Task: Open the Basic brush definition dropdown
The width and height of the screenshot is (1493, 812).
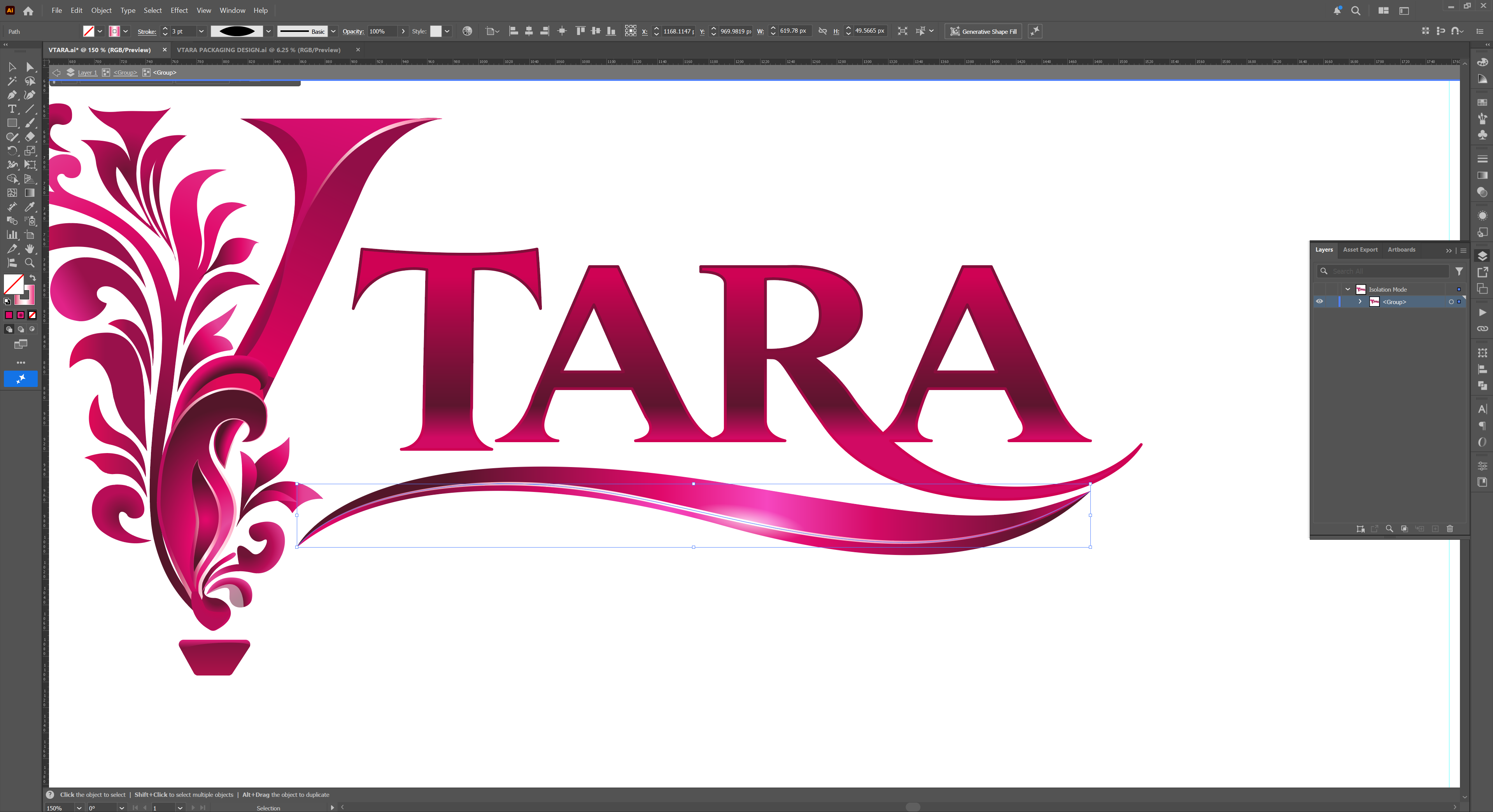Action: pyautogui.click(x=333, y=31)
